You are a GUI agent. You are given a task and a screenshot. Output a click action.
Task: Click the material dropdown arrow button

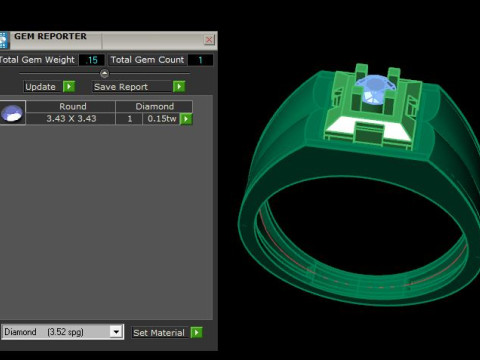(x=116, y=332)
